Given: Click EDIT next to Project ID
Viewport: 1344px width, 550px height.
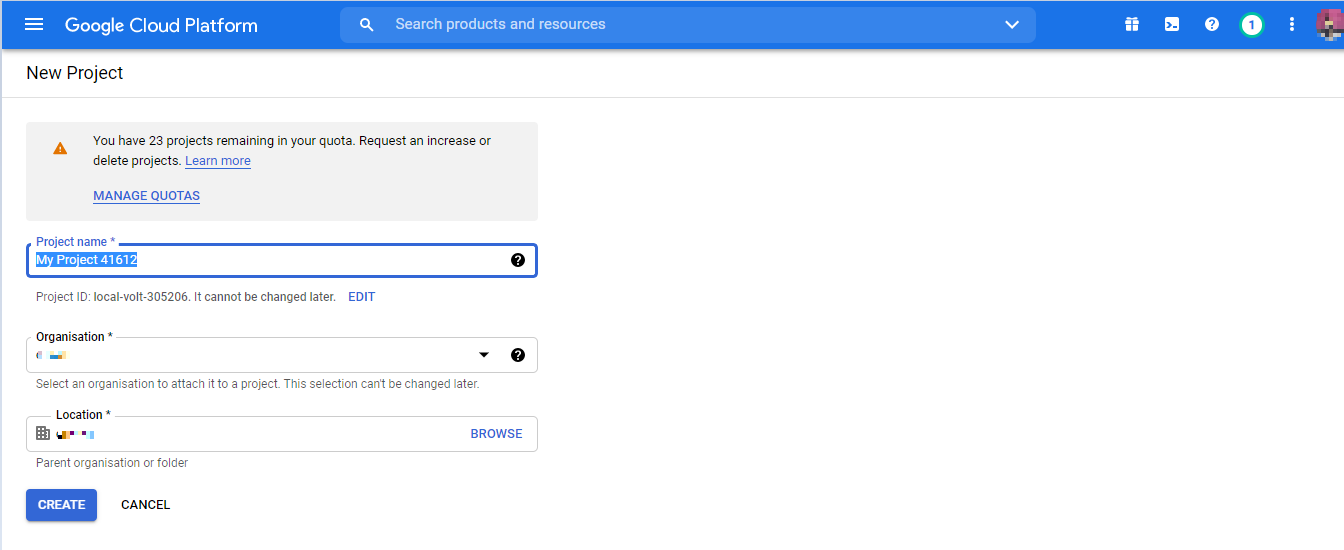Looking at the screenshot, I should point(362,297).
